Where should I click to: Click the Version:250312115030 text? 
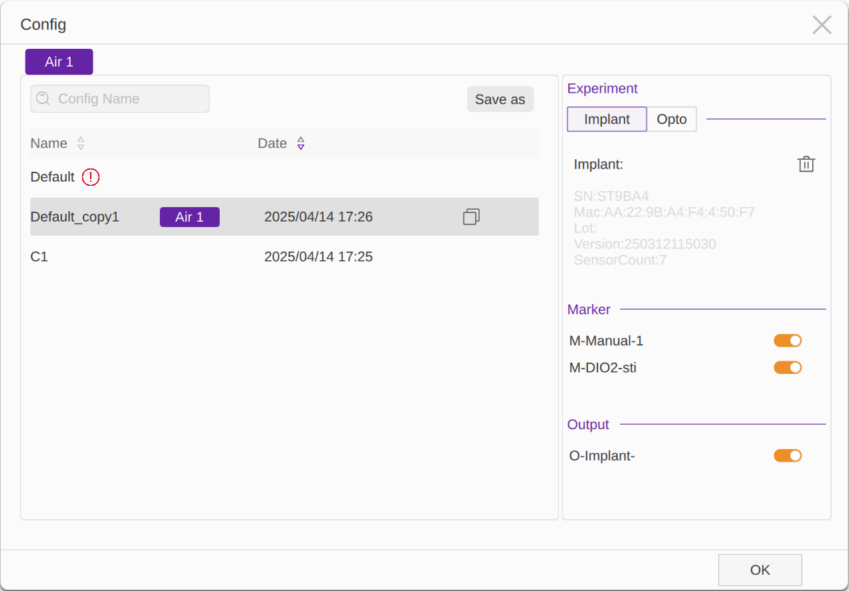[645, 244]
